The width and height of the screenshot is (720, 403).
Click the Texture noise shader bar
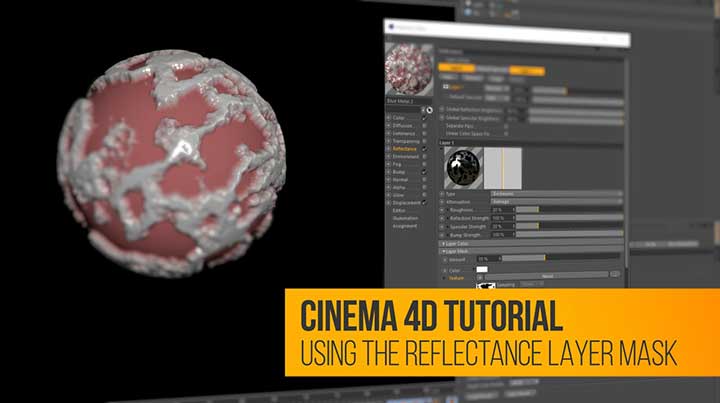pos(548,275)
